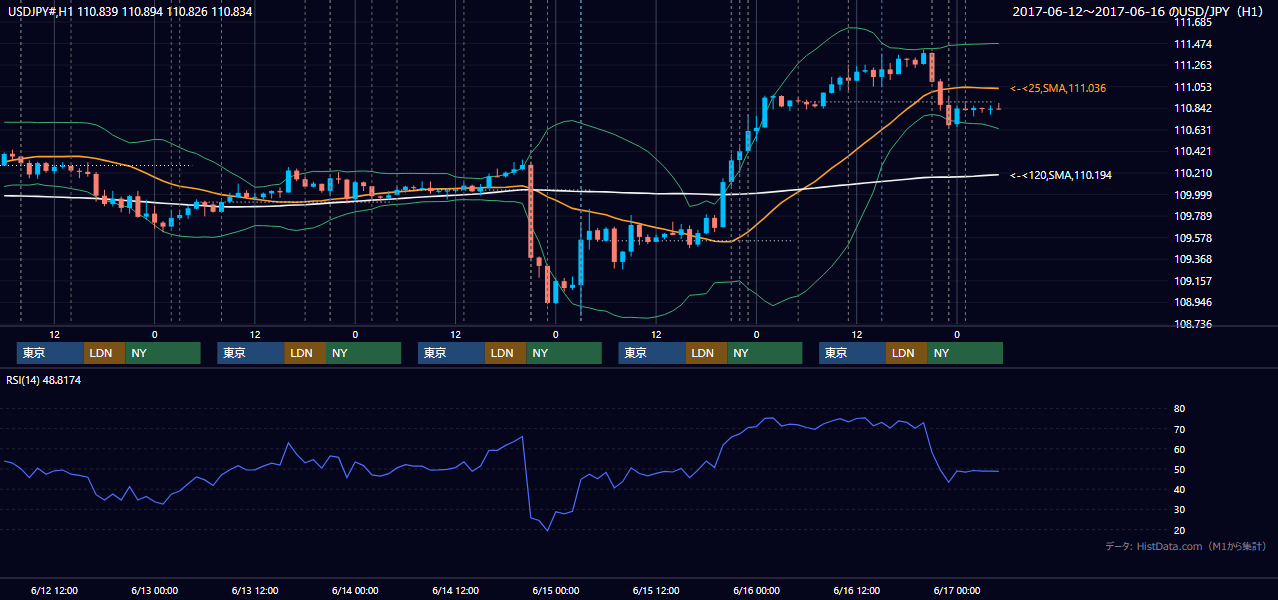This screenshot has width=1278, height=600.
Task: Select the 6/13 00:00 date label
Action: coord(155,590)
